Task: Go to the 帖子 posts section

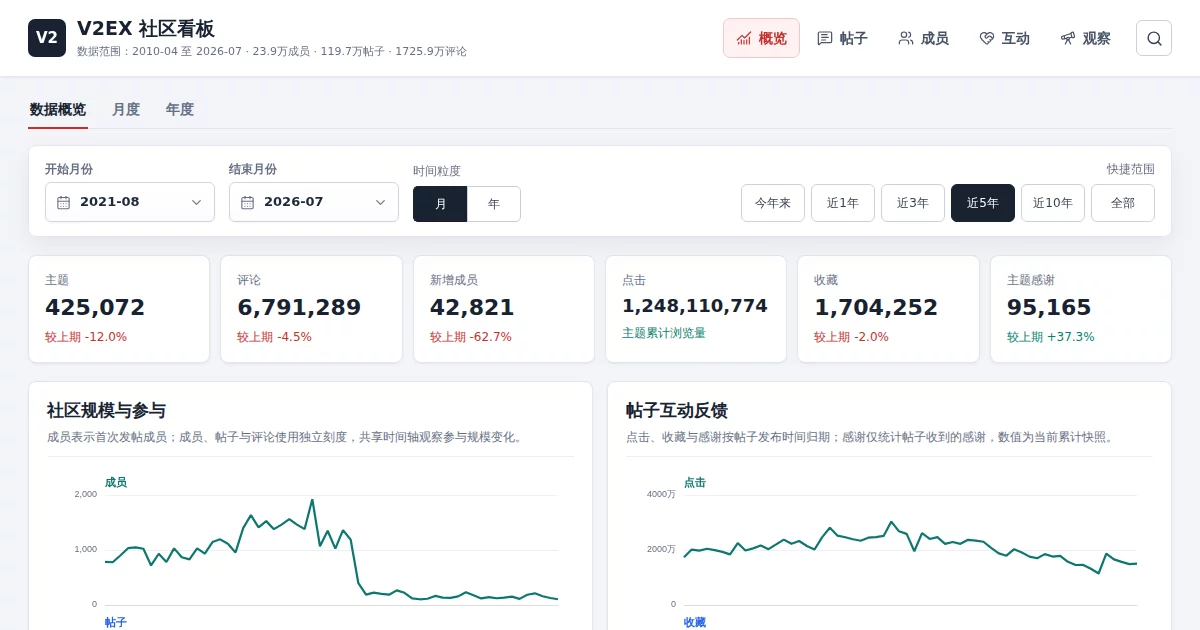Action: point(842,38)
